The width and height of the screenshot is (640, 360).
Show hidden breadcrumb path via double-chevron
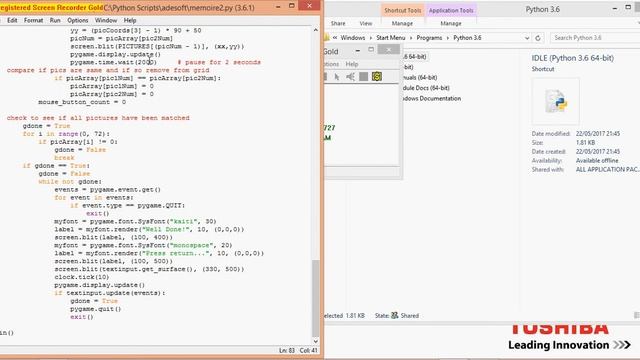pyautogui.click(x=335, y=38)
